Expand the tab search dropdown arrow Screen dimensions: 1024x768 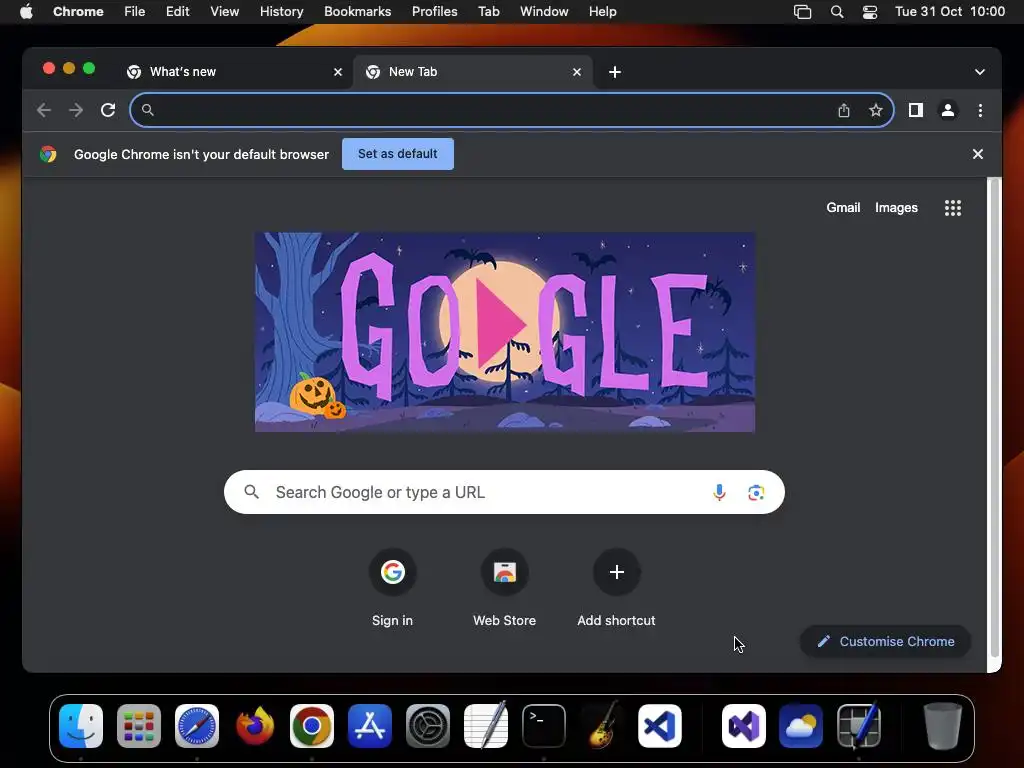click(980, 72)
